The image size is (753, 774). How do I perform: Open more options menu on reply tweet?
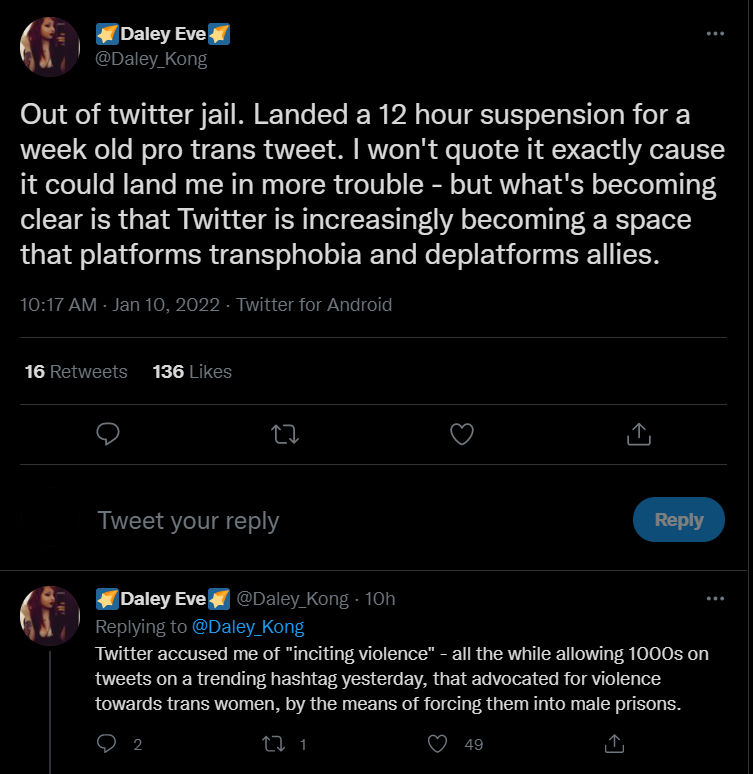(x=715, y=599)
